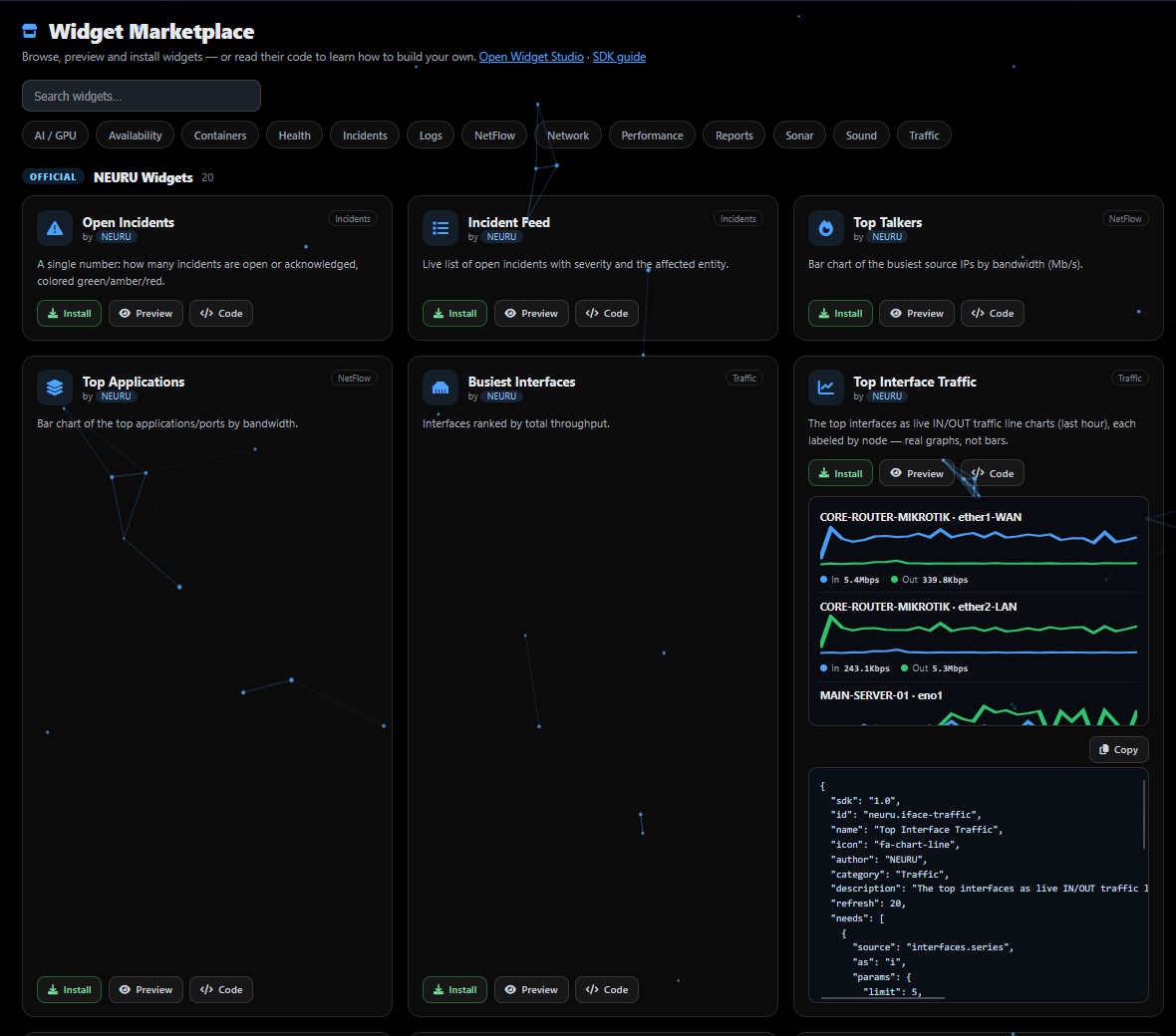Image resolution: width=1176 pixels, height=1036 pixels.
Task: Install the Top Applications widget
Action: coord(69,989)
